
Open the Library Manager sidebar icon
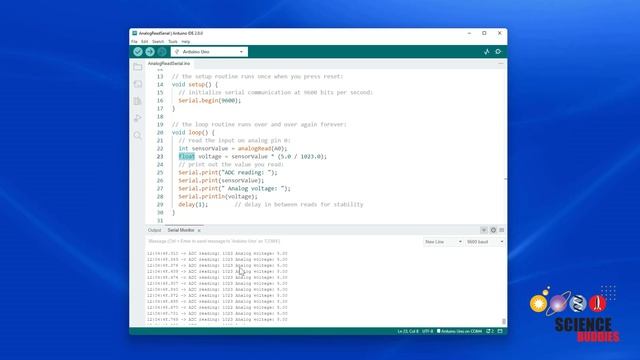click(138, 101)
